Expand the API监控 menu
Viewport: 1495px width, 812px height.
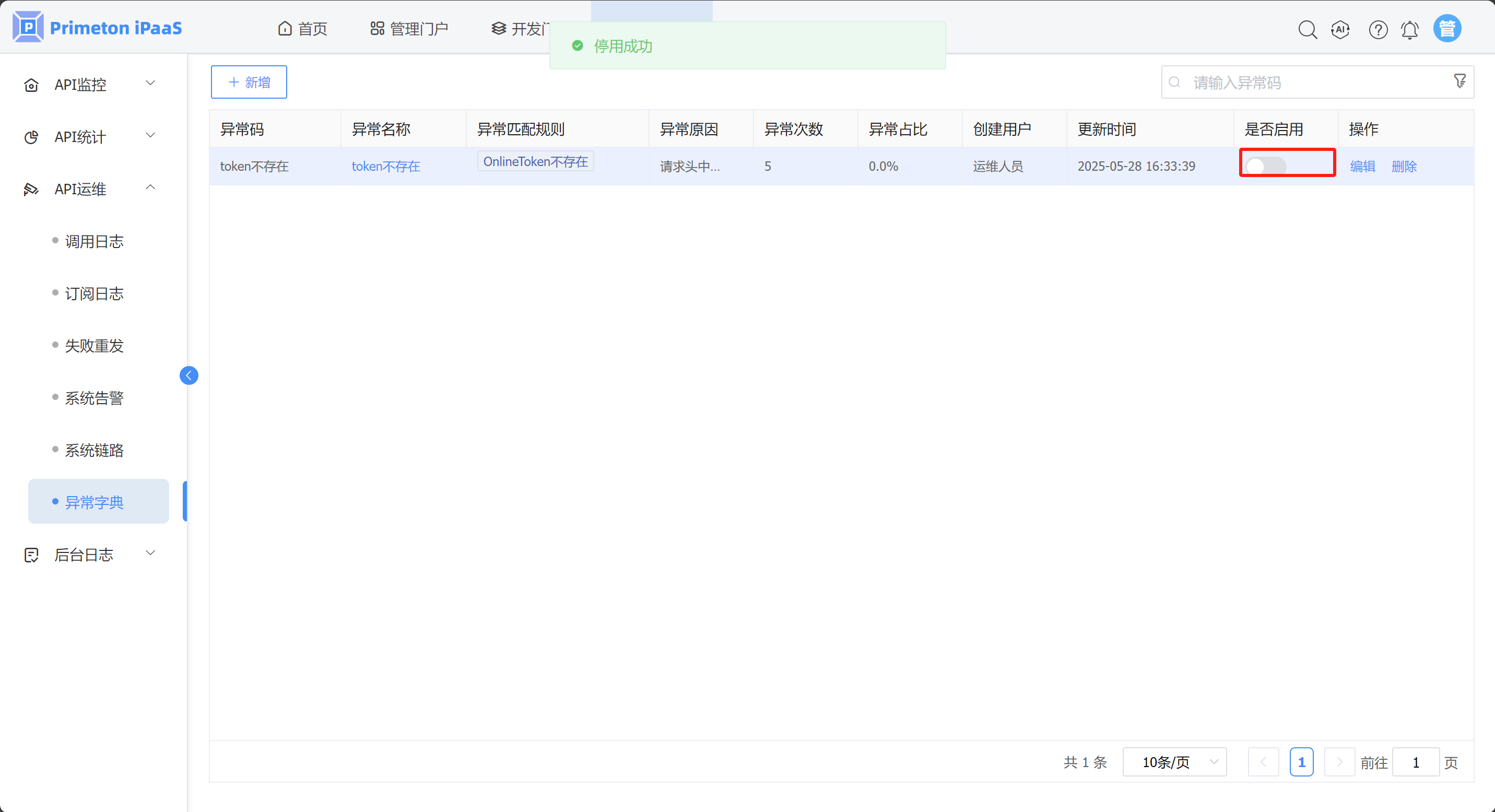[90, 85]
